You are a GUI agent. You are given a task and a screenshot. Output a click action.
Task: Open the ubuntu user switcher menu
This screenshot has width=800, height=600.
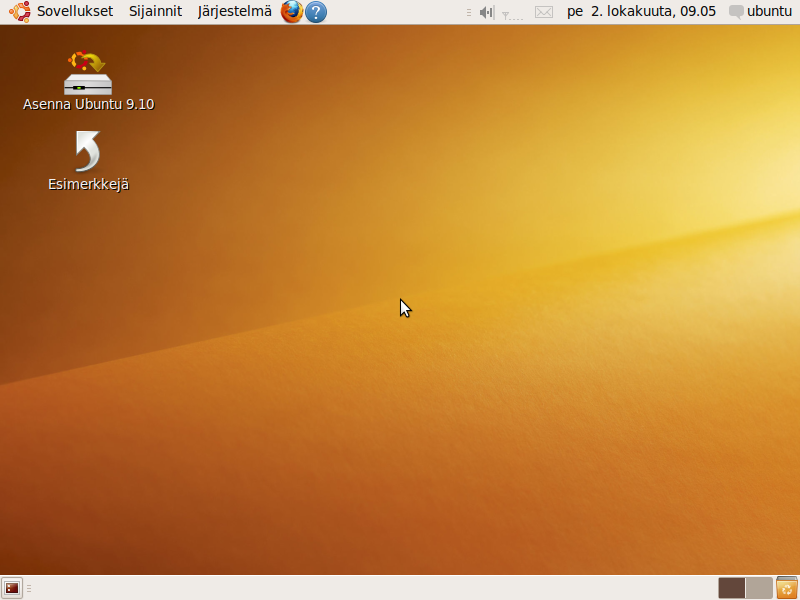point(769,12)
